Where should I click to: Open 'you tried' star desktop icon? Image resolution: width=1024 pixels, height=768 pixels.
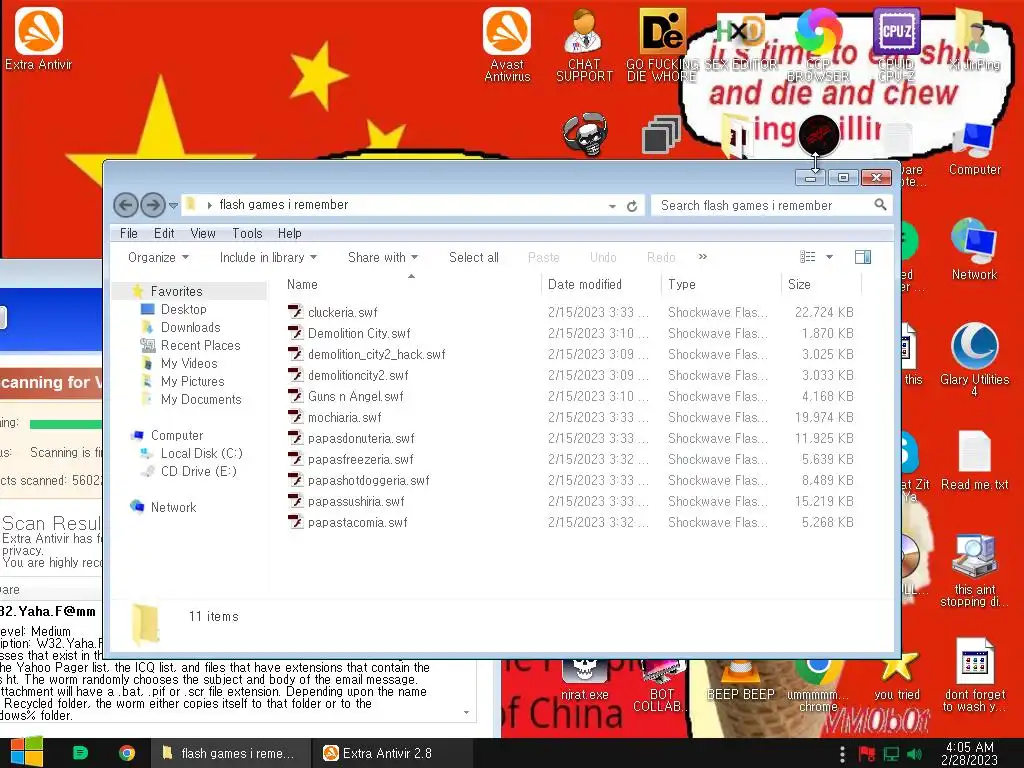[x=897, y=677]
